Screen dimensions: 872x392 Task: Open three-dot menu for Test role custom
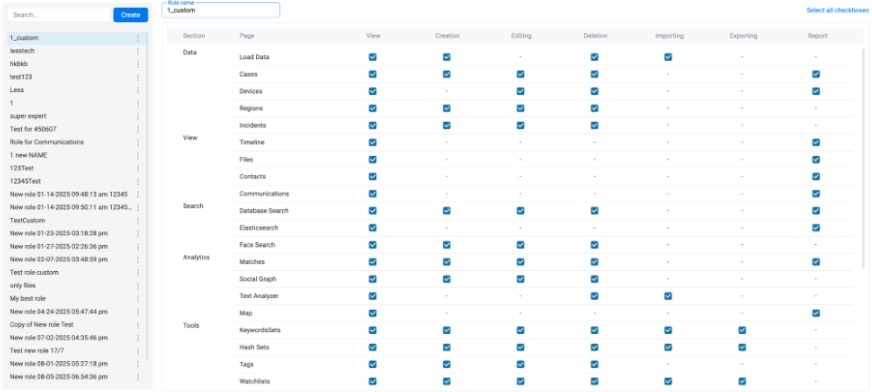[138, 273]
